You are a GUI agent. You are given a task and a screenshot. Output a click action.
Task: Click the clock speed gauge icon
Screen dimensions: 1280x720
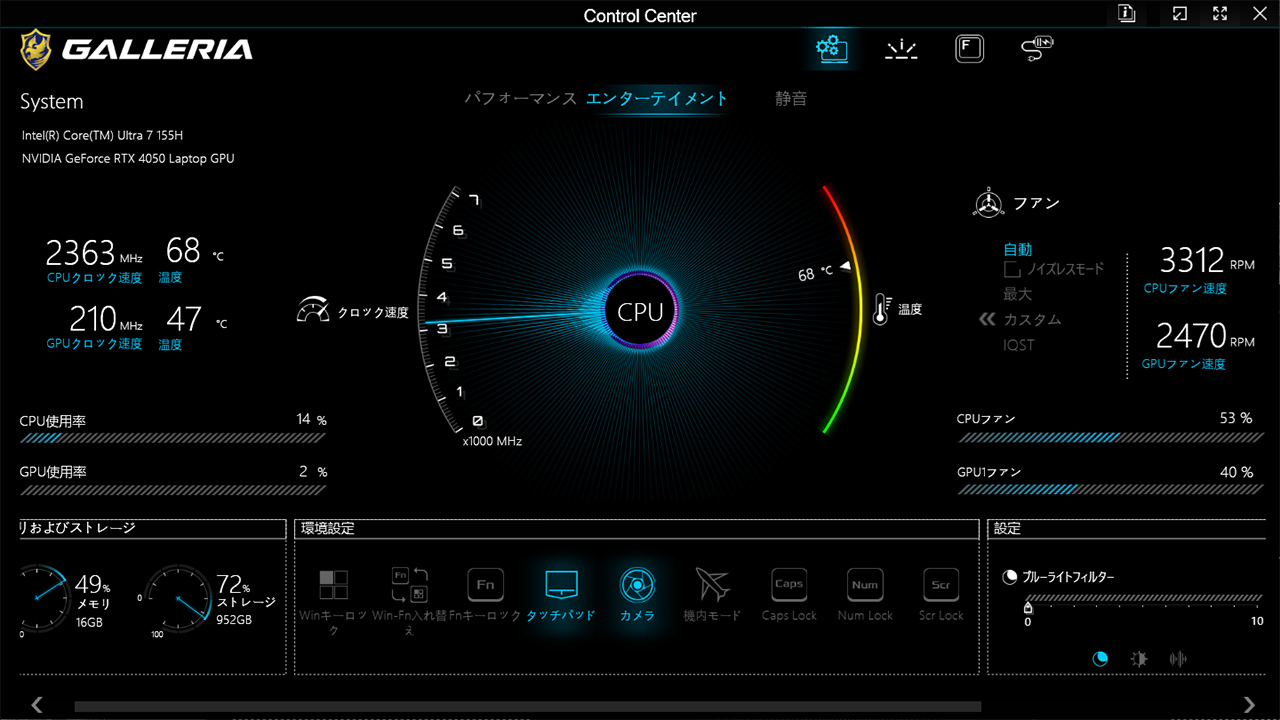tap(313, 311)
